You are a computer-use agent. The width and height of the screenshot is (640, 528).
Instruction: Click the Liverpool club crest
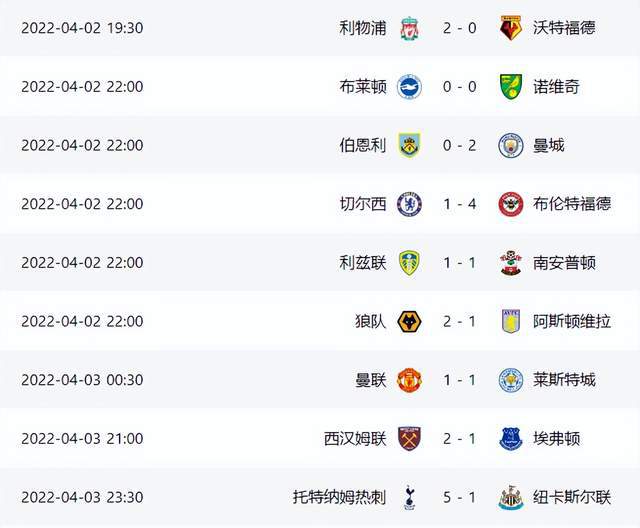(409, 28)
